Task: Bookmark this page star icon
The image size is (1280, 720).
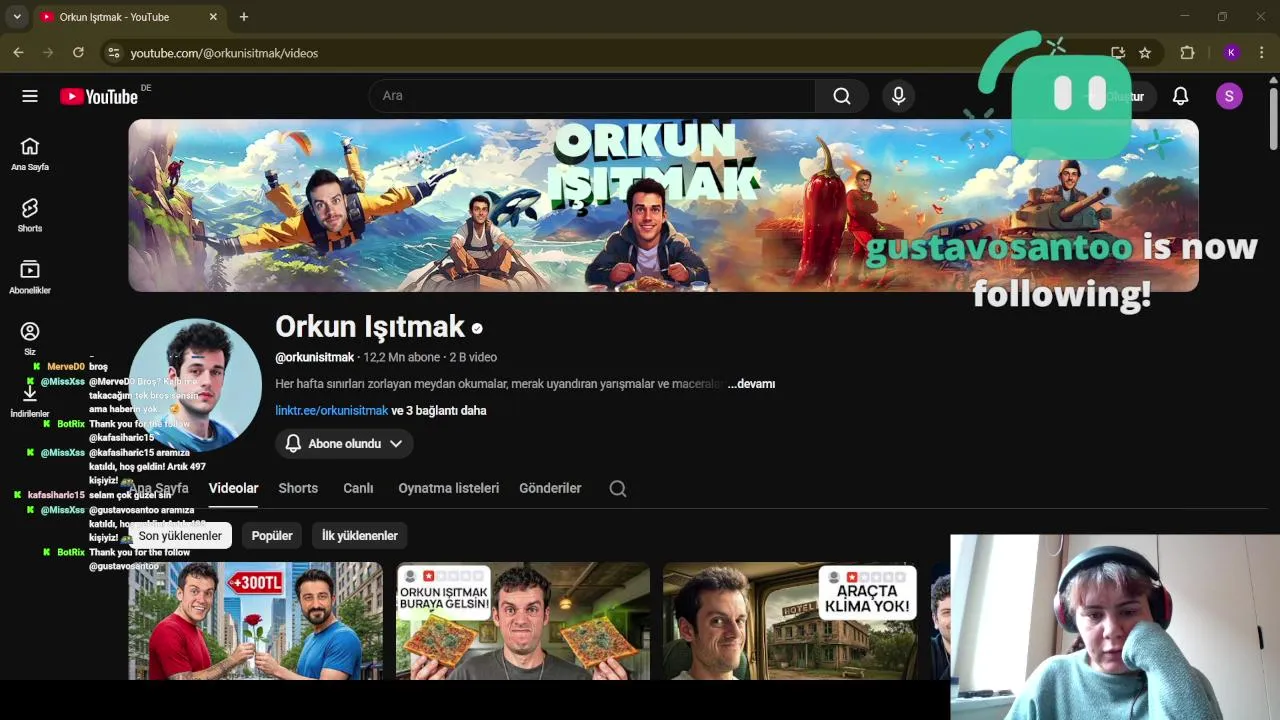Action: pyautogui.click(x=1145, y=53)
